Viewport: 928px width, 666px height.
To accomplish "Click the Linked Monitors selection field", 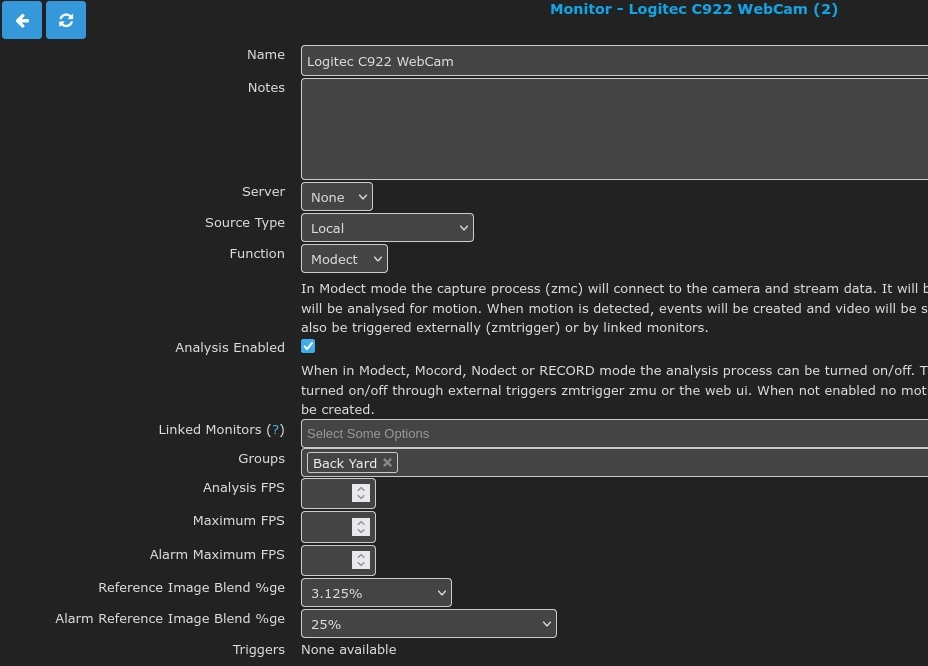I will coord(614,433).
